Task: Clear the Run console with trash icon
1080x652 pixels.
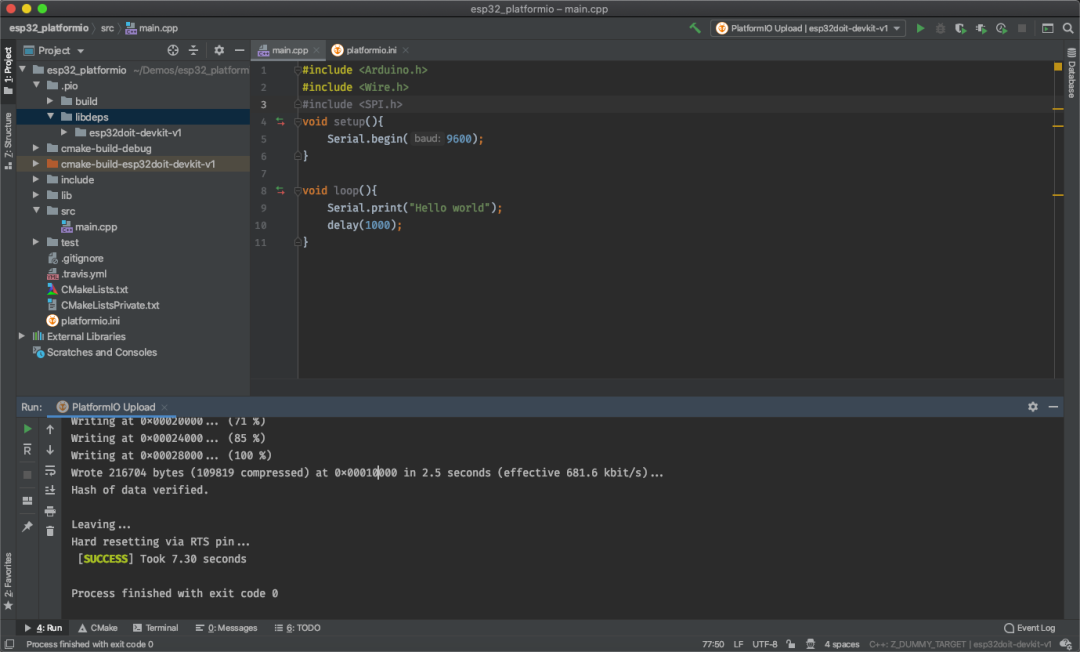Action: tap(50, 531)
